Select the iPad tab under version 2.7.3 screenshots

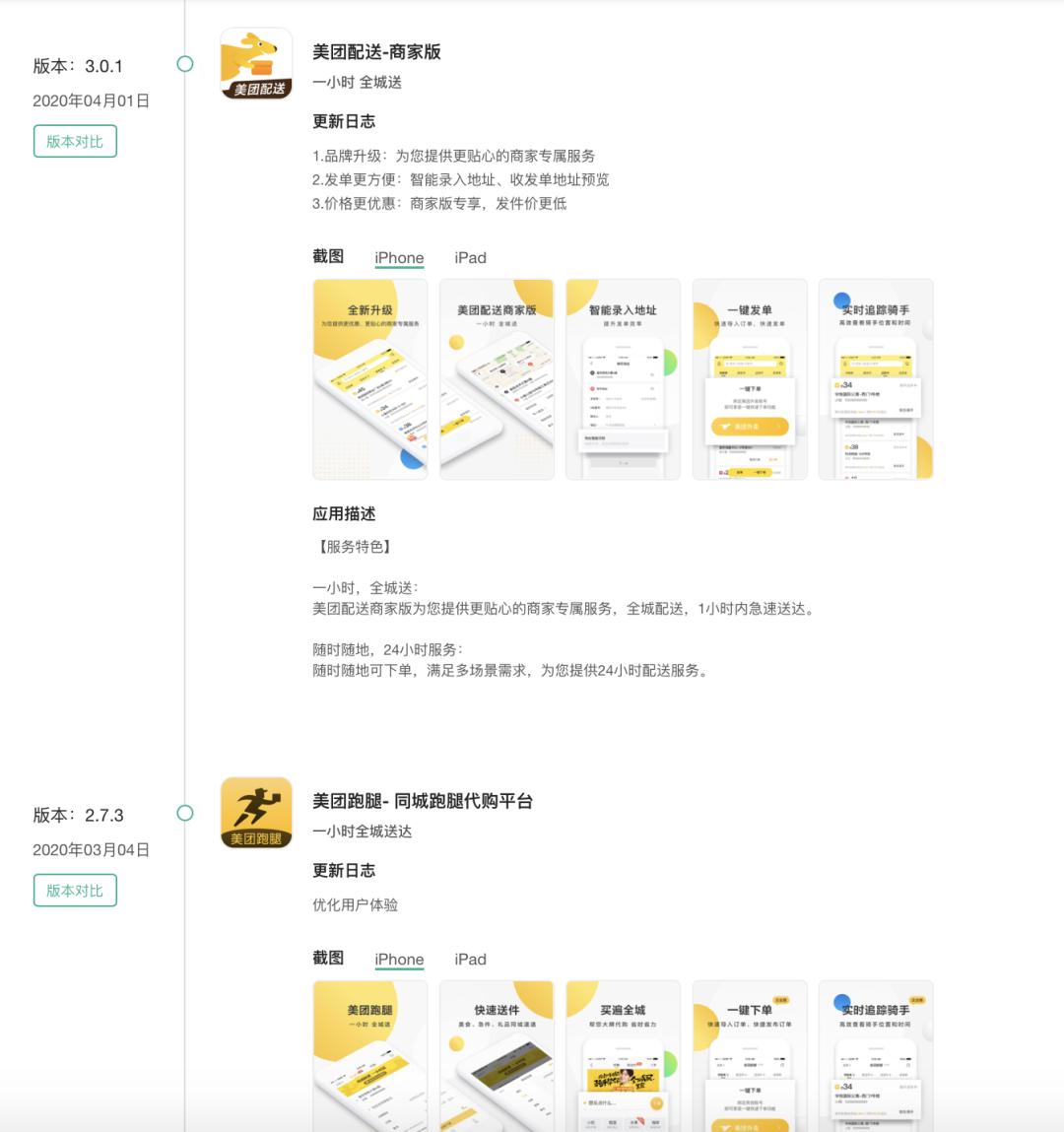471,960
